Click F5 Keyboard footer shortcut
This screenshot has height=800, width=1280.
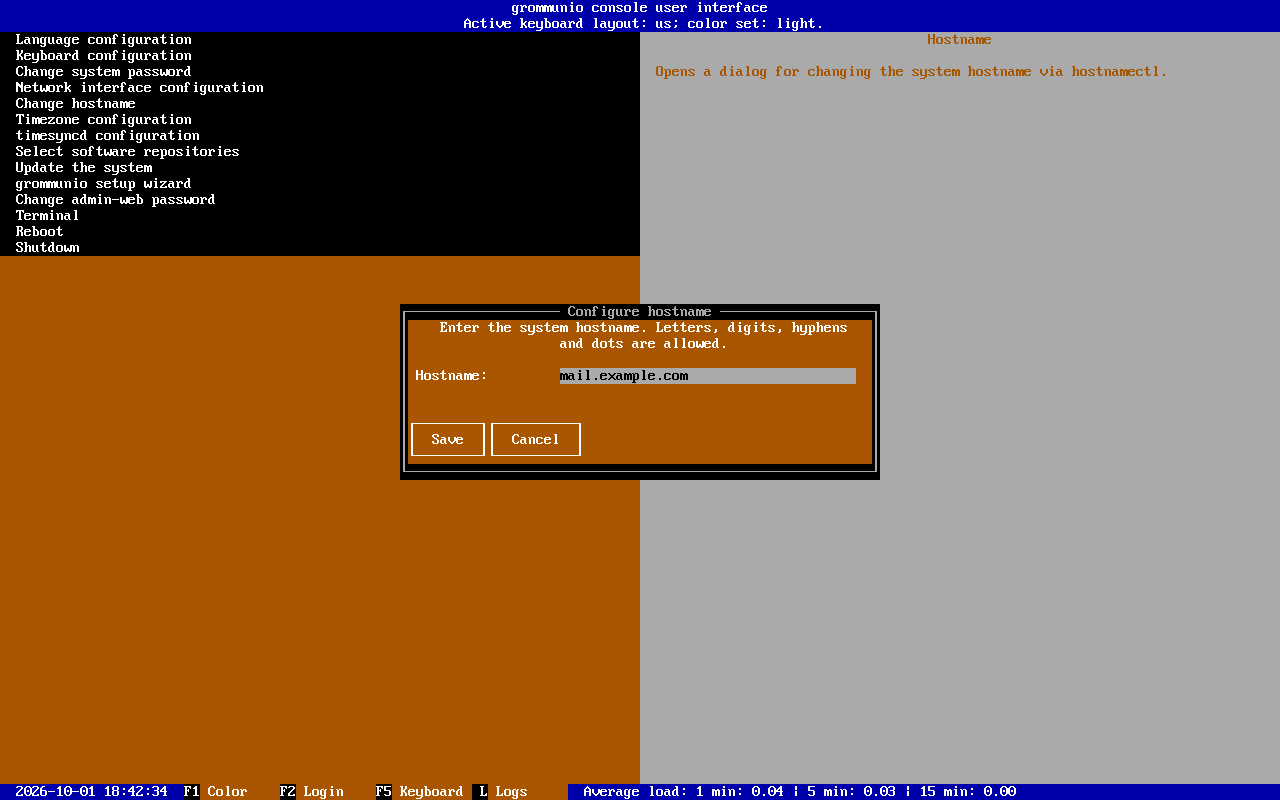[x=419, y=792]
